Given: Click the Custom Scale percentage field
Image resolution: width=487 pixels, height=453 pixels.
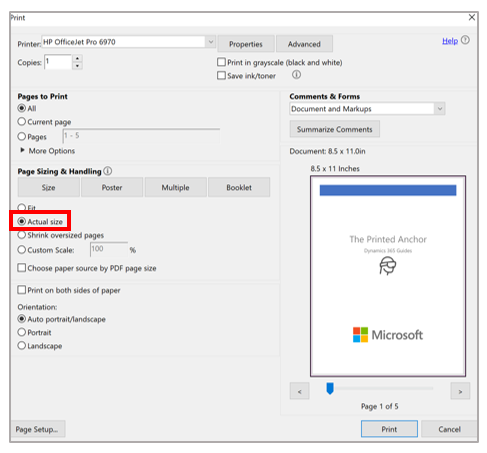Looking at the screenshot, I should pyautogui.click(x=109, y=249).
